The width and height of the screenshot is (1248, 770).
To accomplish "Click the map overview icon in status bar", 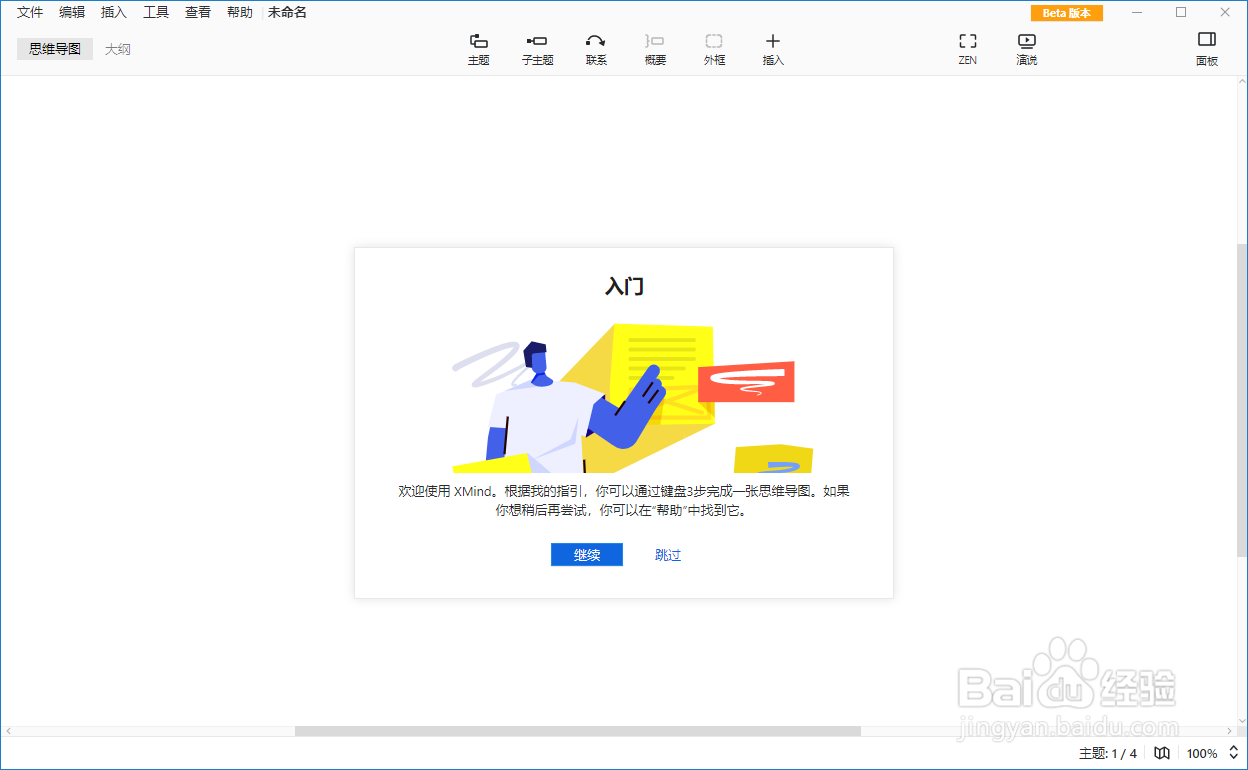I will pyautogui.click(x=1162, y=753).
